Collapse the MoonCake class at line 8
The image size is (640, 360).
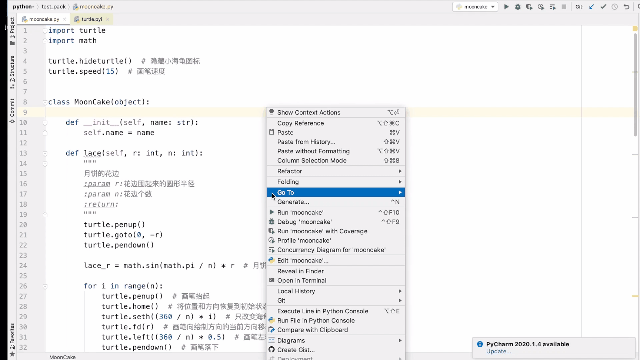(x=45, y=102)
